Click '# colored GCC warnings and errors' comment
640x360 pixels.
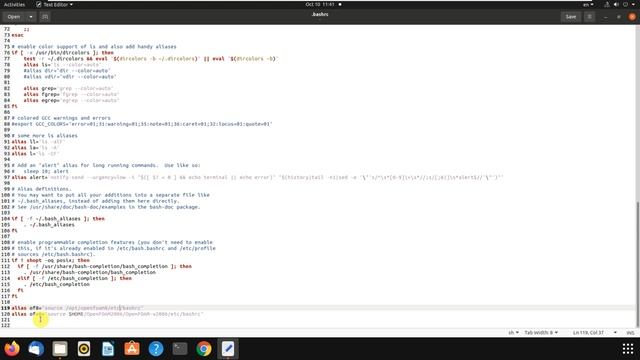pos(61,118)
